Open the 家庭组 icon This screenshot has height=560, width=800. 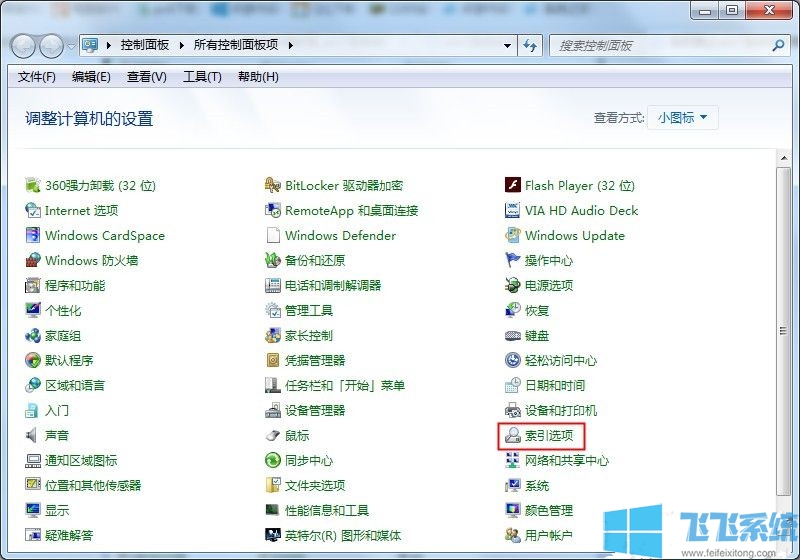pyautogui.click(x=33, y=335)
